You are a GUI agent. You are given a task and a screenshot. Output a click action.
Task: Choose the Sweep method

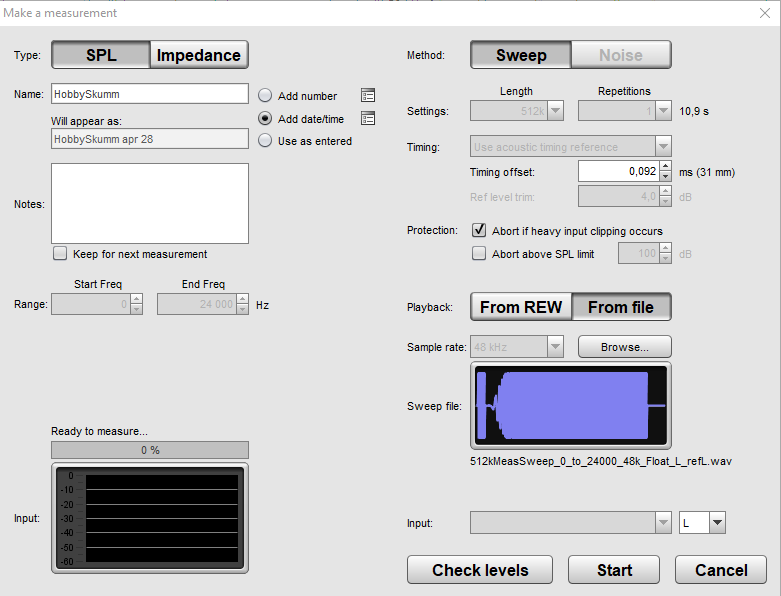[x=521, y=55]
